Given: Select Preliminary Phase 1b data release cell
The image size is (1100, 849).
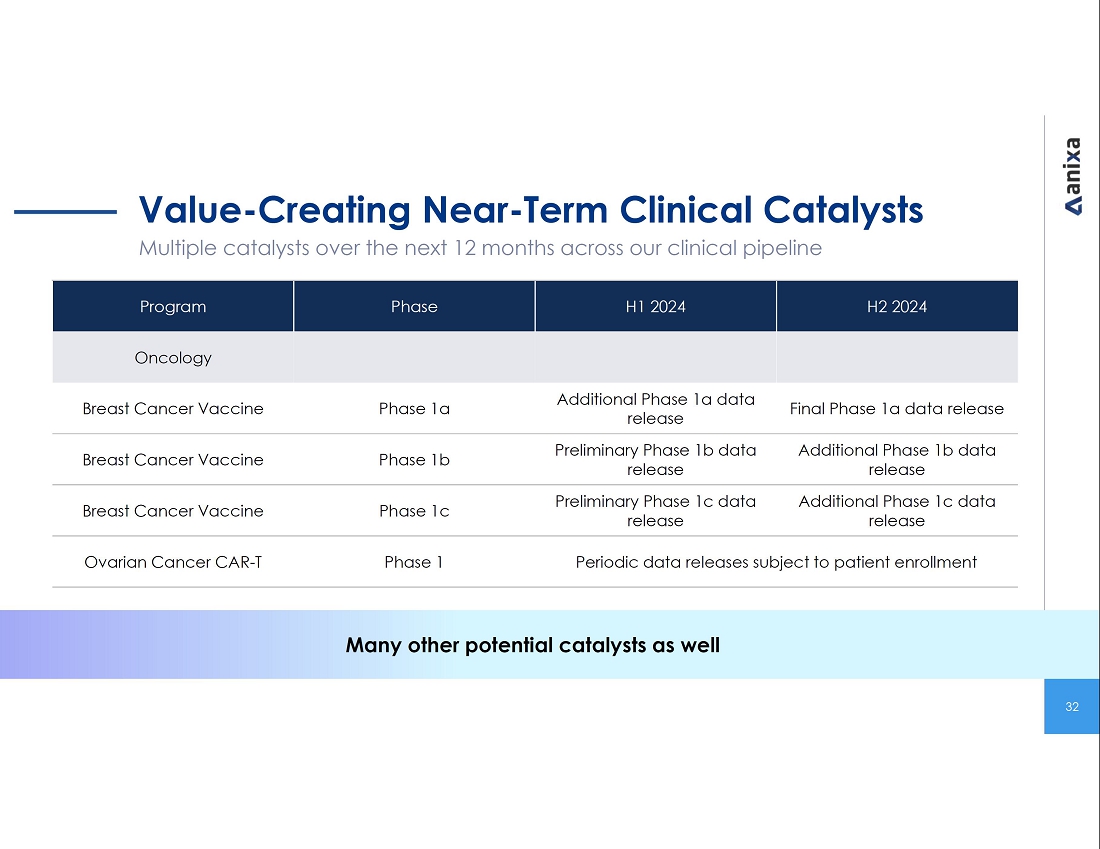Looking at the screenshot, I should pyautogui.click(x=655, y=460).
